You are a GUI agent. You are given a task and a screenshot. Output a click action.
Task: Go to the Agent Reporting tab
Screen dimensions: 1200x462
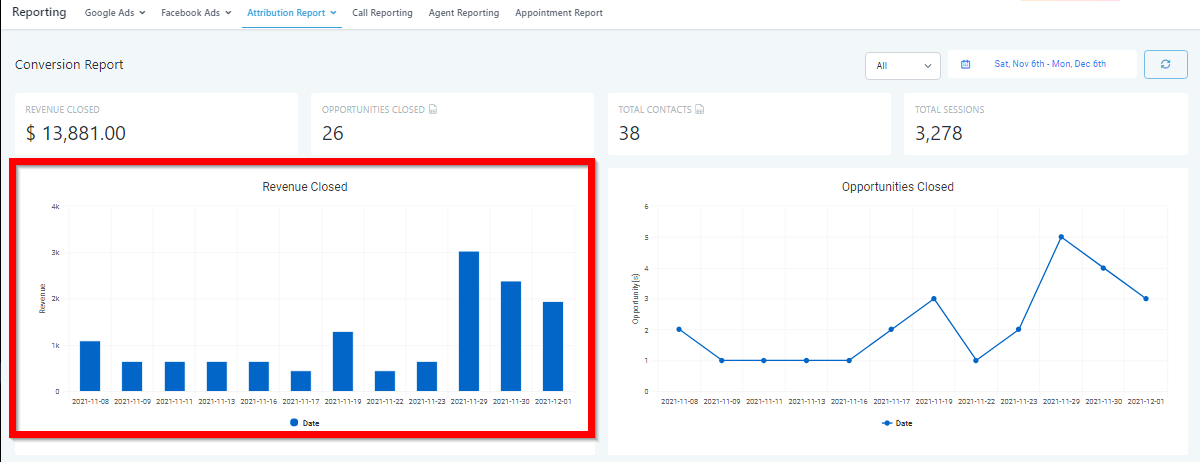point(464,13)
